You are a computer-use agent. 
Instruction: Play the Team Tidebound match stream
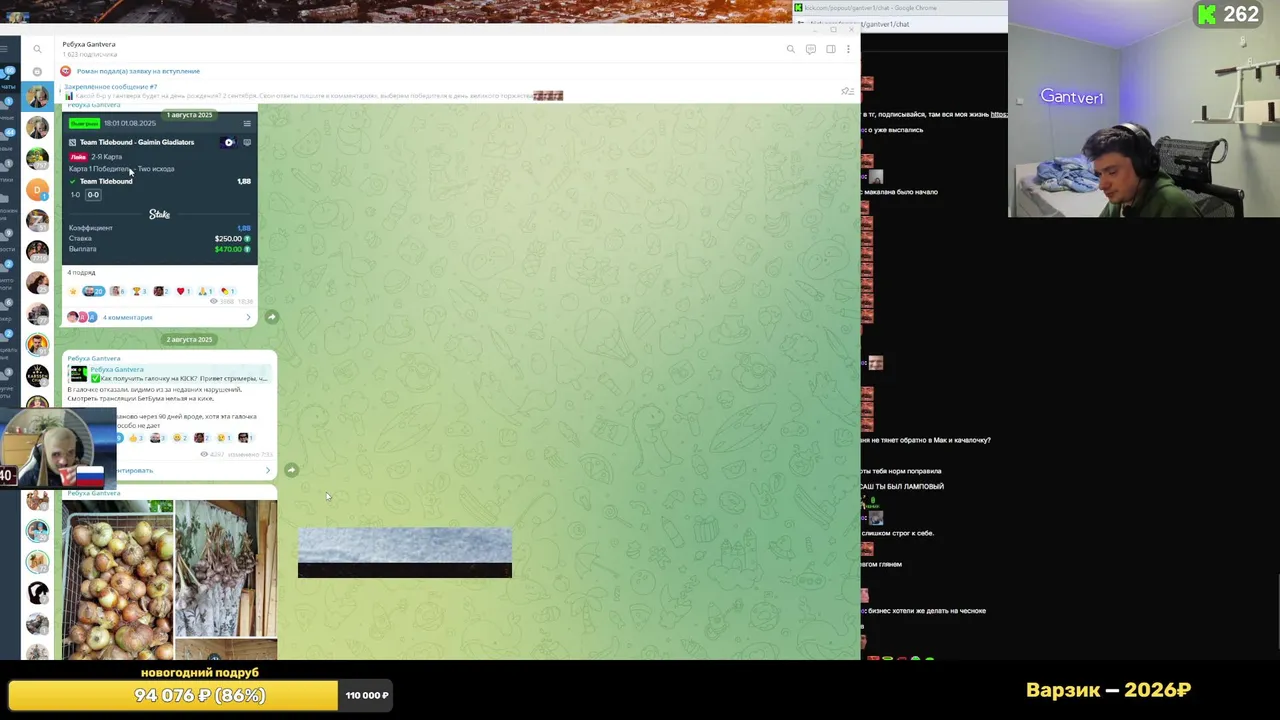click(228, 142)
